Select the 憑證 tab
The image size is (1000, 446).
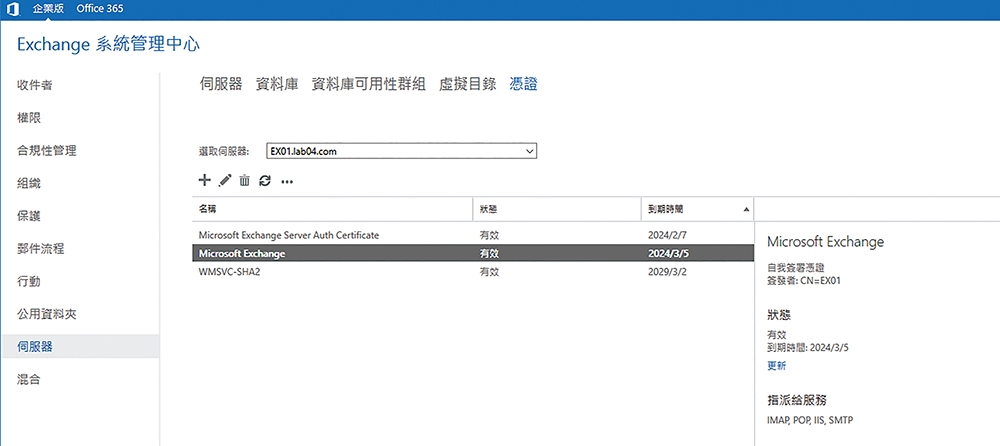(x=523, y=85)
